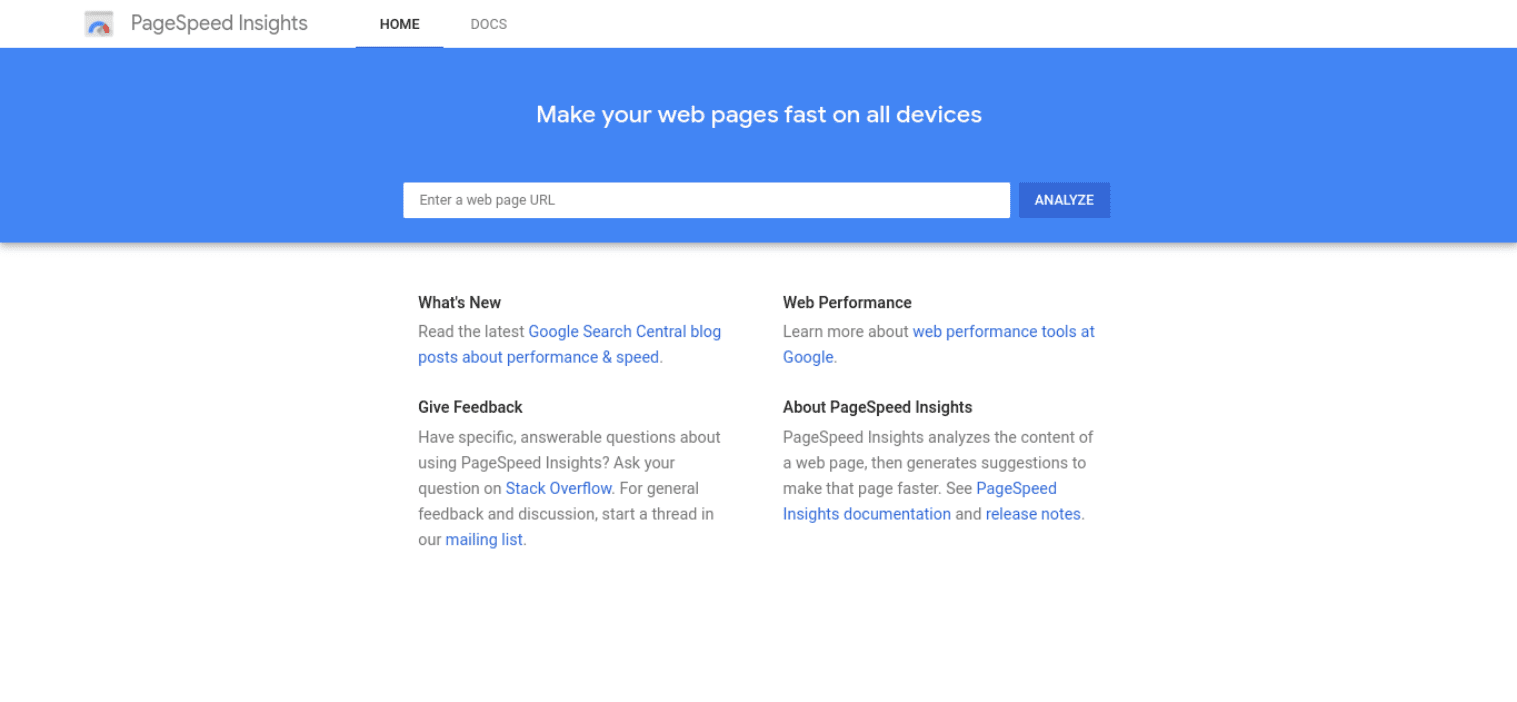Viewport: 1517px width, 702px height.
Task: Click the PageSpeed Insights title text
Action: 218,23
